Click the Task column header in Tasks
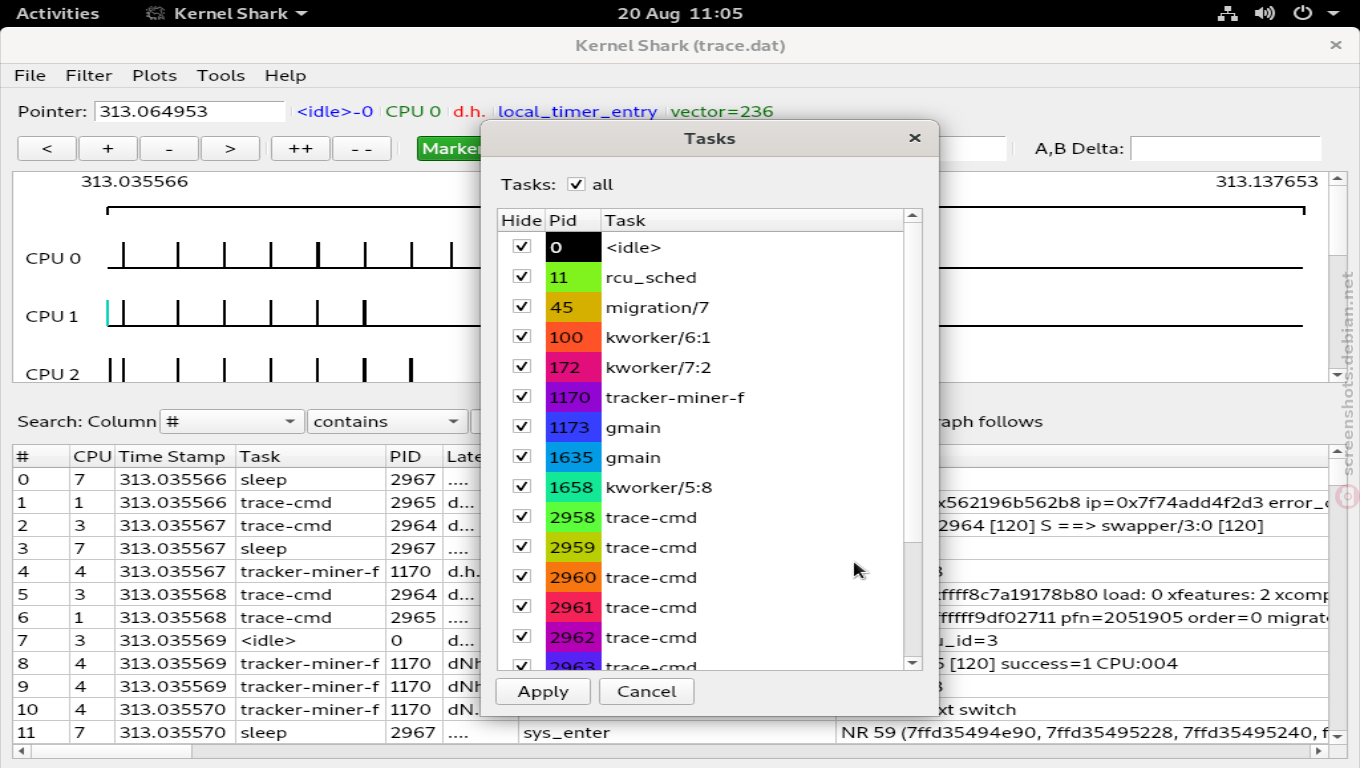 (x=752, y=220)
